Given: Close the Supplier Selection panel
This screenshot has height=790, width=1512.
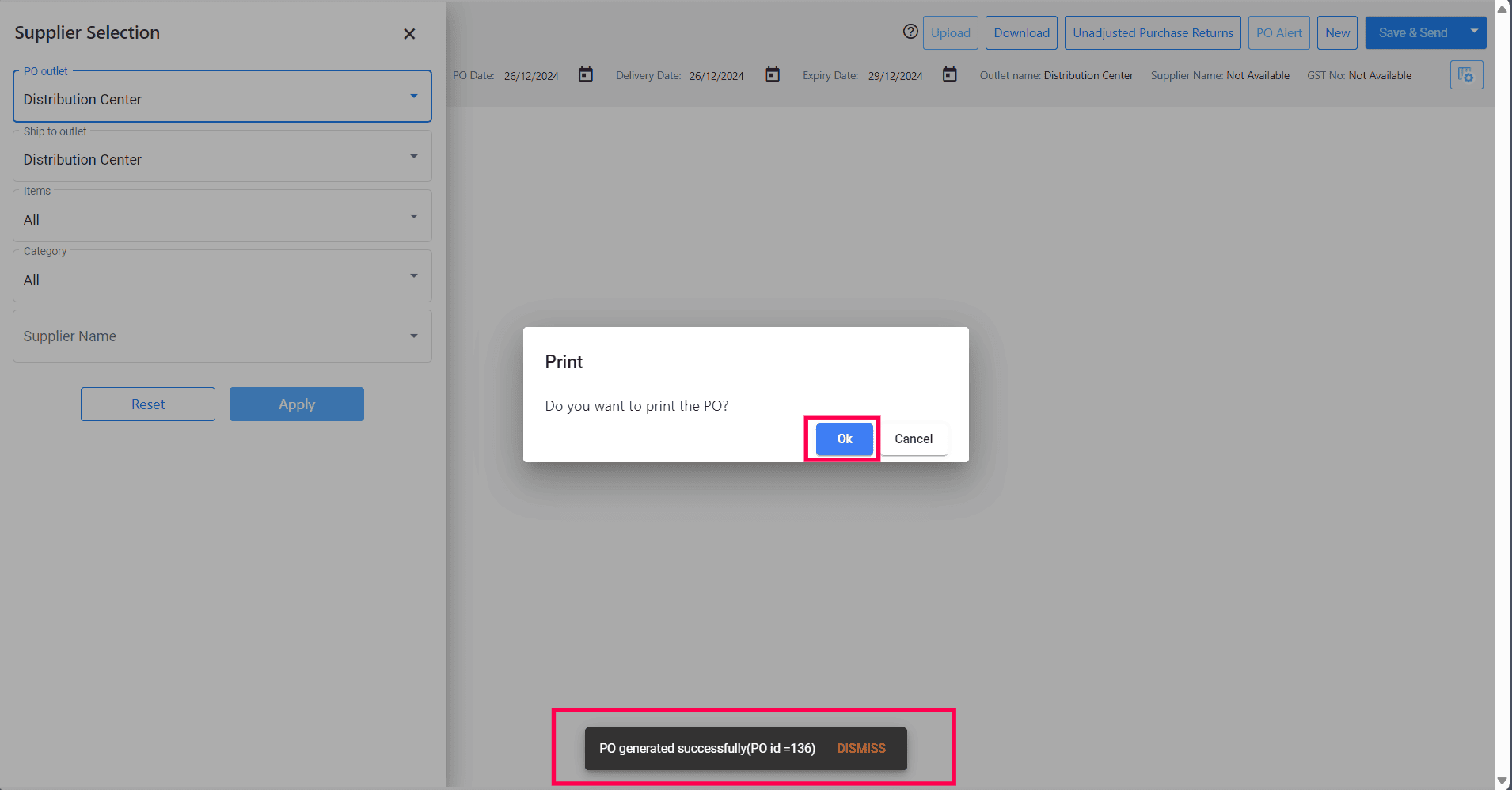Looking at the screenshot, I should point(409,33).
